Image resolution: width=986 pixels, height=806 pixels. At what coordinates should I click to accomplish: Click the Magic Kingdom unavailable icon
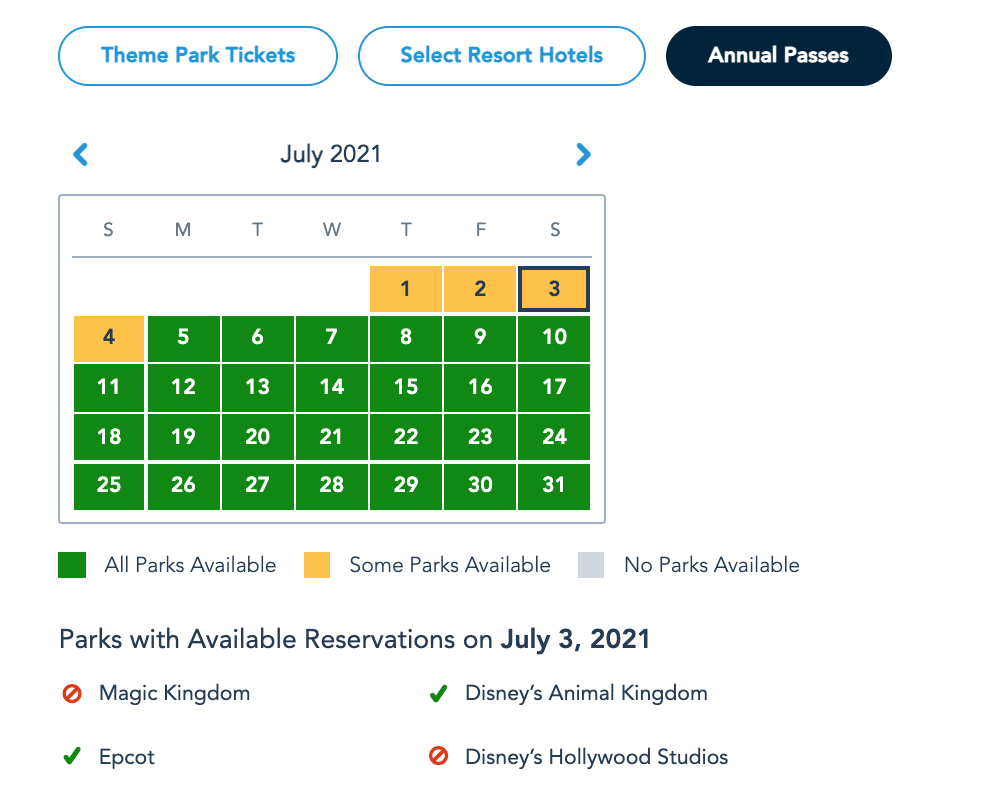(71, 693)
